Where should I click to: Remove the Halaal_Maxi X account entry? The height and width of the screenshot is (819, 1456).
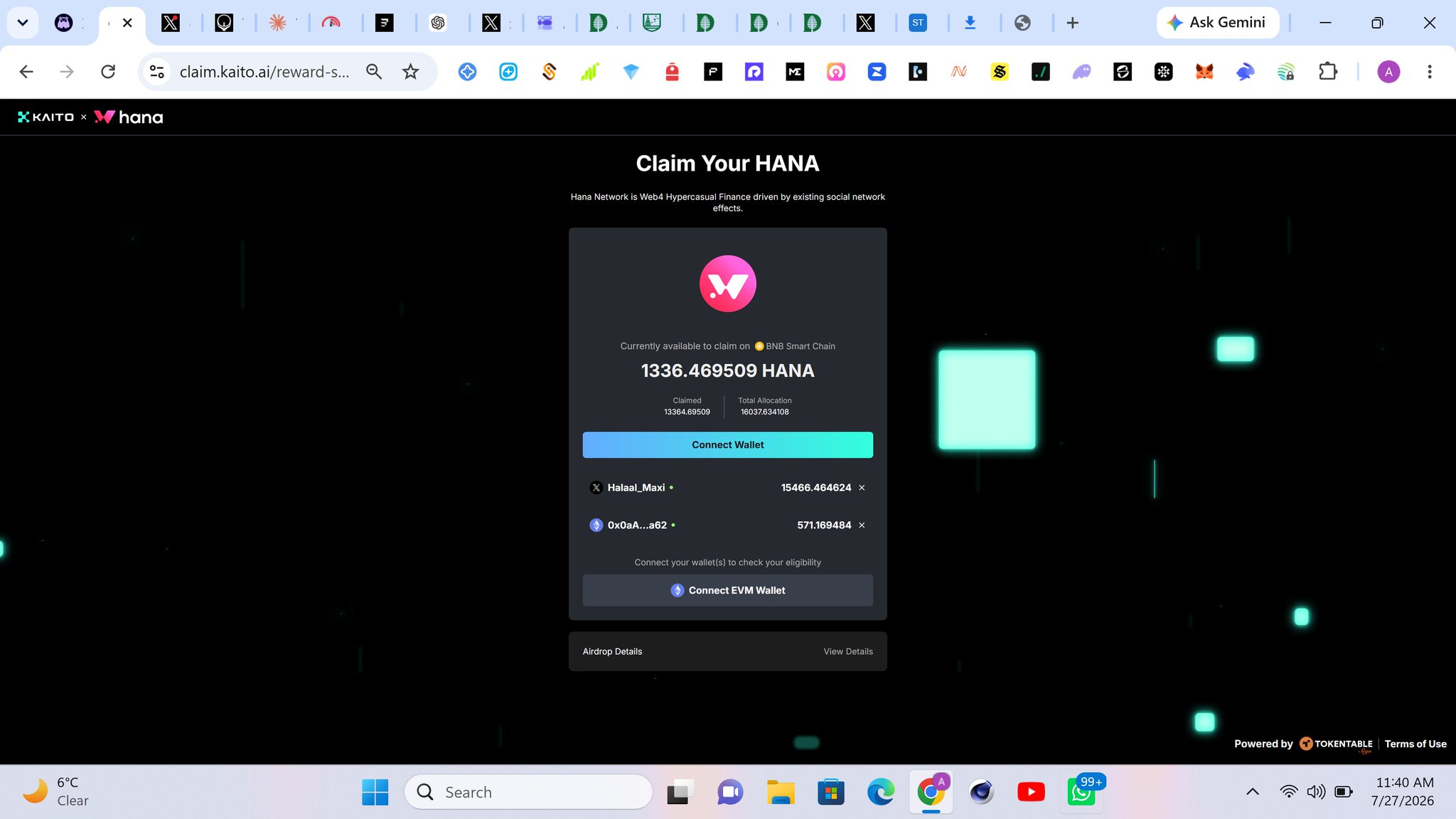[x=862, y=488]
